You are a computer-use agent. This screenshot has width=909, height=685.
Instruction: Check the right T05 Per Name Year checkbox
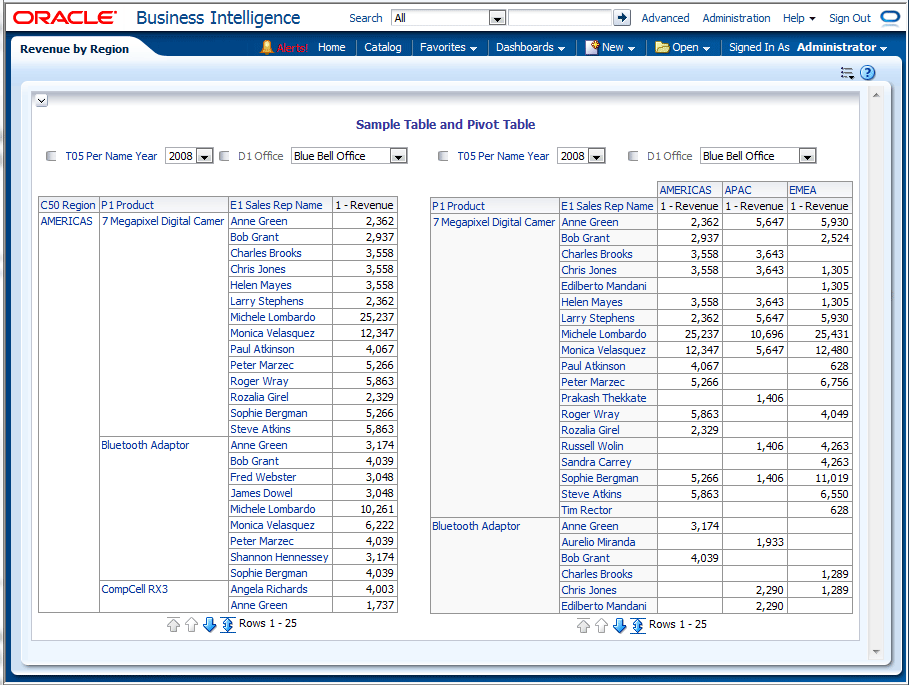pos(443,156)
